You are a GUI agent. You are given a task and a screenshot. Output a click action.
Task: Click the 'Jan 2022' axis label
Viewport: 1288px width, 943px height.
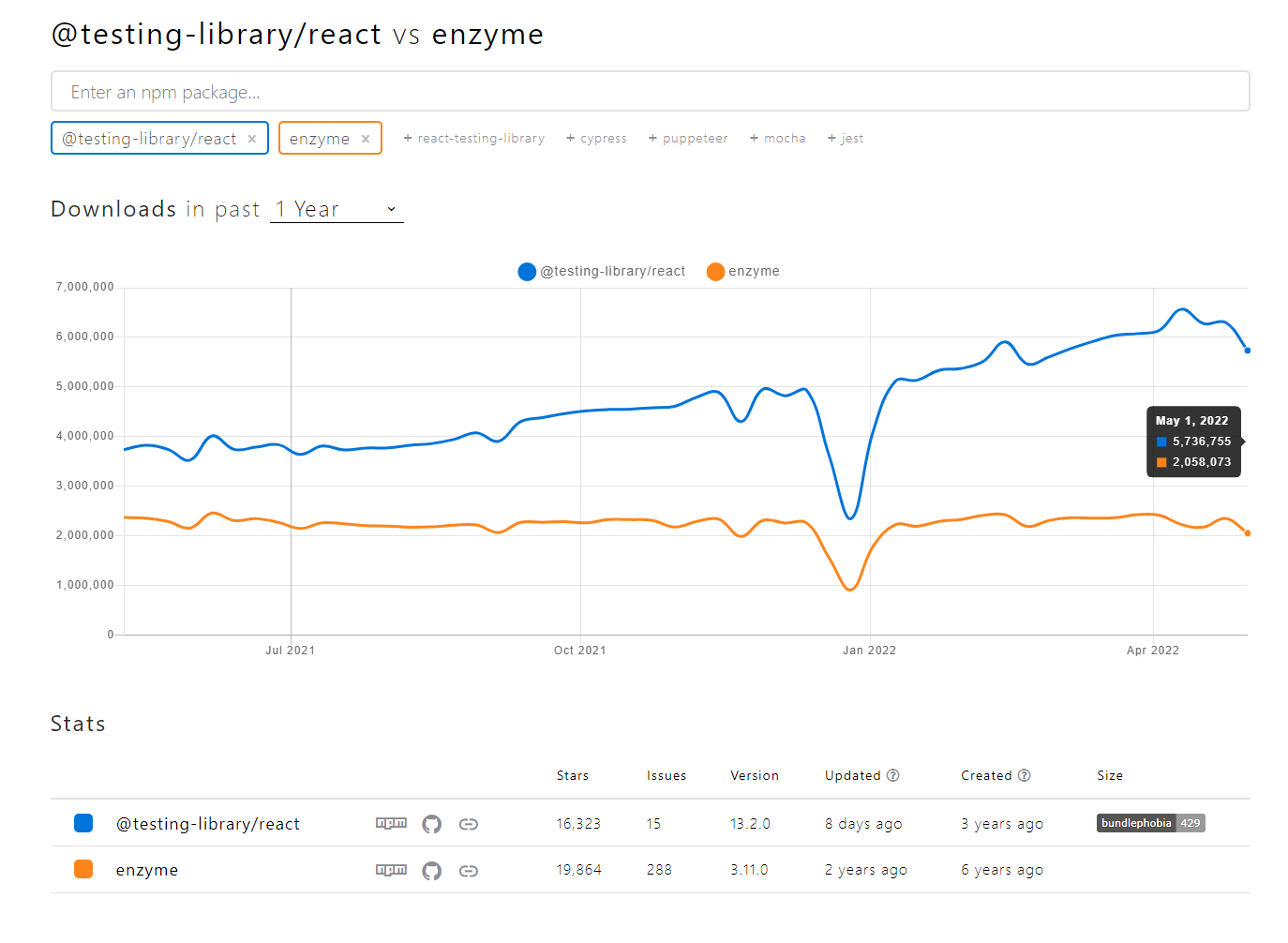click(x=869, y=650)
